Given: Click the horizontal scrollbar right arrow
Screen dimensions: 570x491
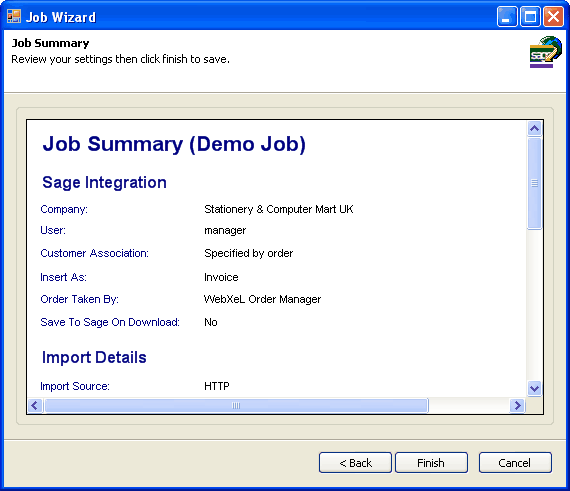Looking at the screenshot, I should point(517,405).
